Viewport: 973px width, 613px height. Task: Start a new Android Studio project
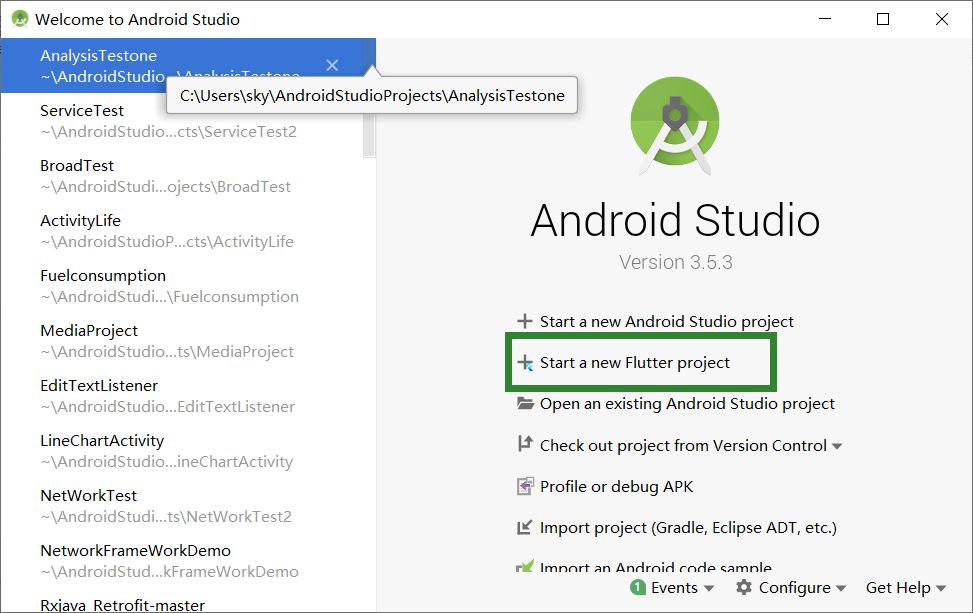[666, 321]
